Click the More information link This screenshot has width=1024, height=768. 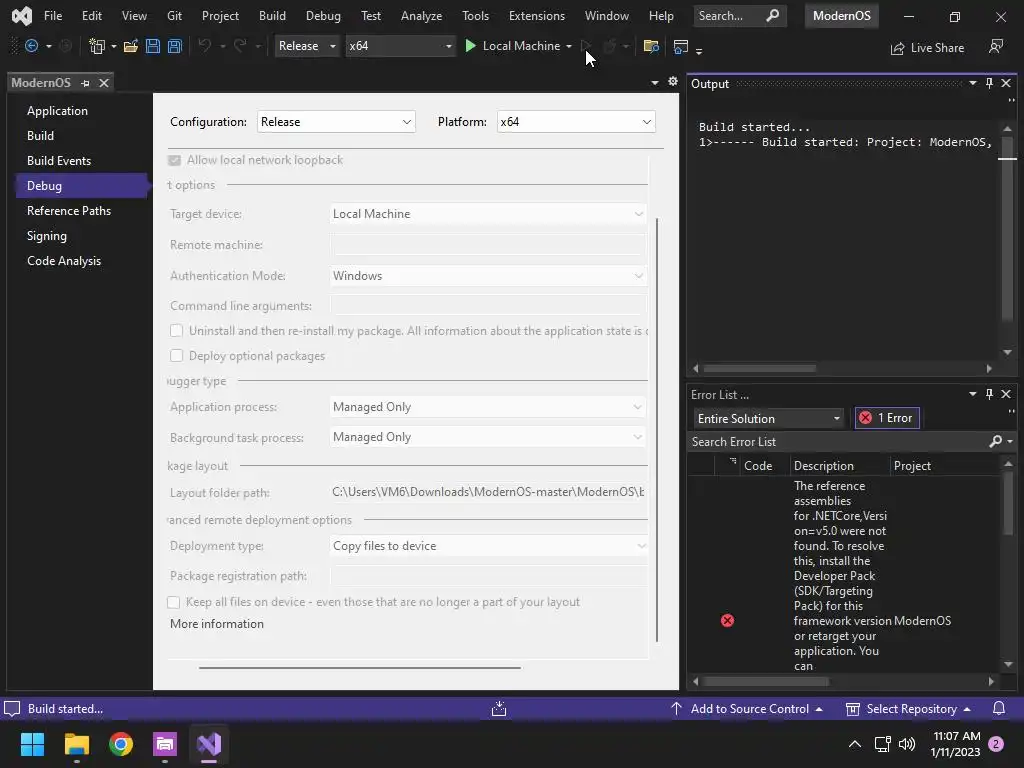click(x=217, y=624)
